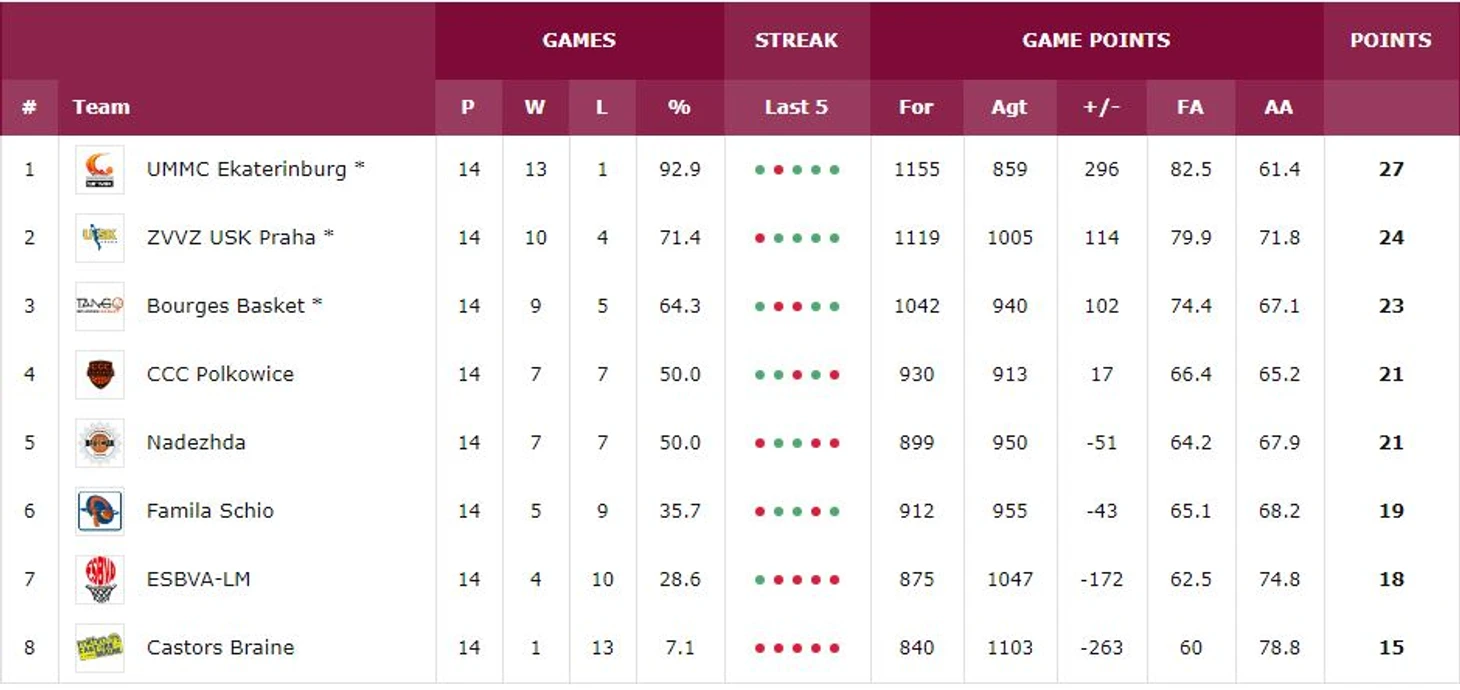Image resolution: width=1460 pixels, height=690 pixels.
Task: Click the CCC Polkowice team logo
Action: tap(100, 375)
